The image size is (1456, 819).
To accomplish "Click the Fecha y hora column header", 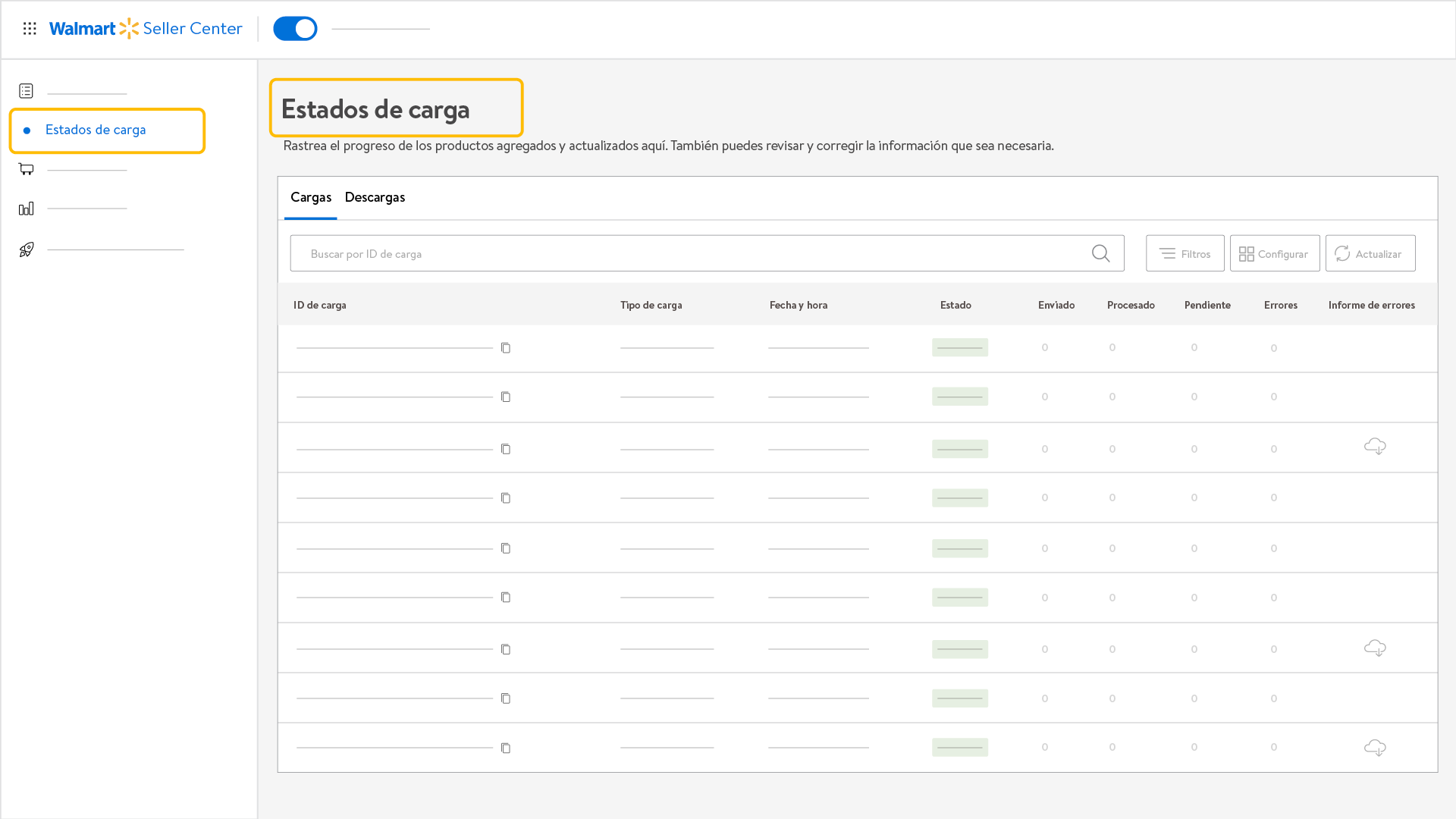I will (799, 305).
